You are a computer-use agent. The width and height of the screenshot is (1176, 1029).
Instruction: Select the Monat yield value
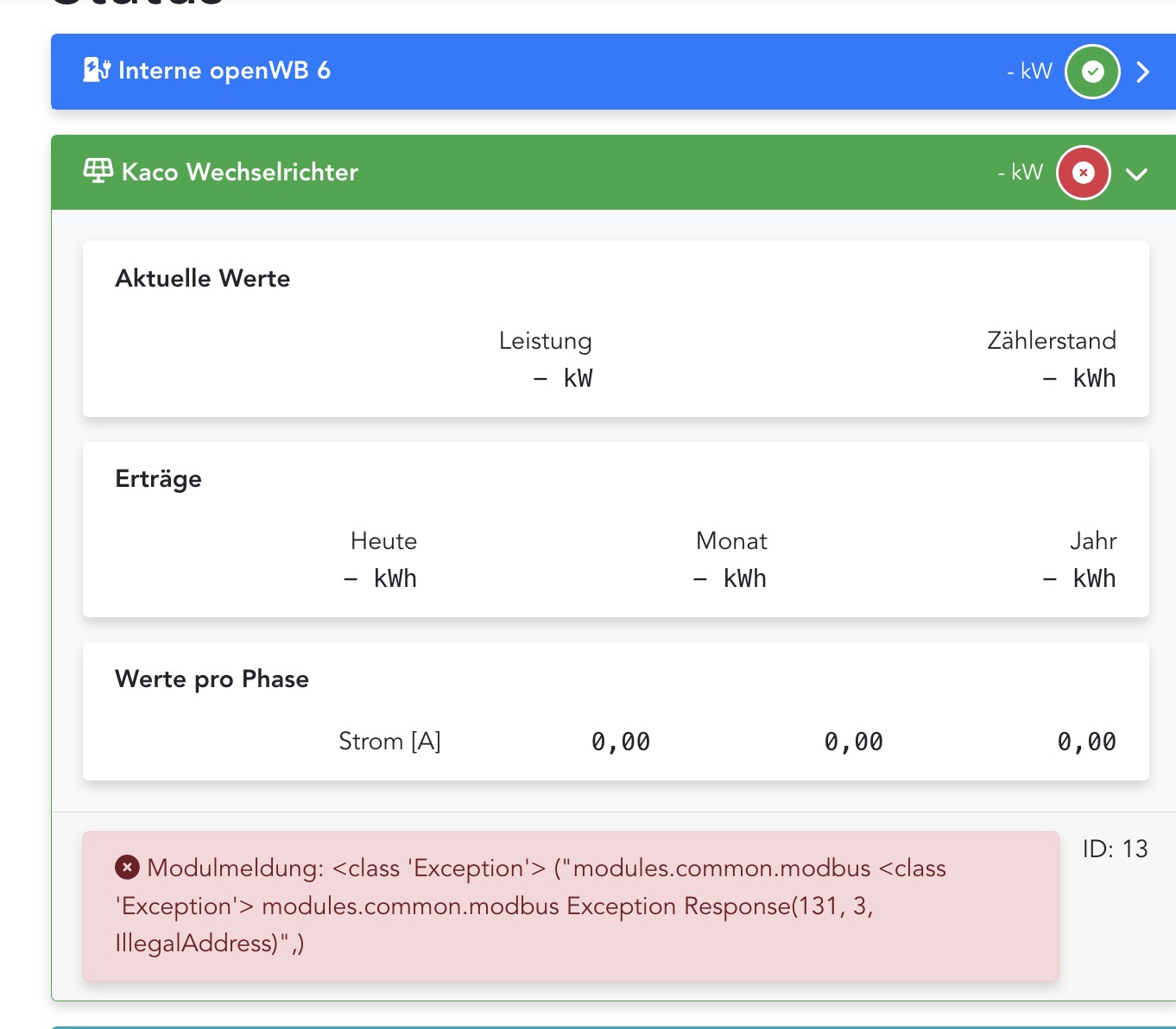pyautogui.click(x=730, y=578)
